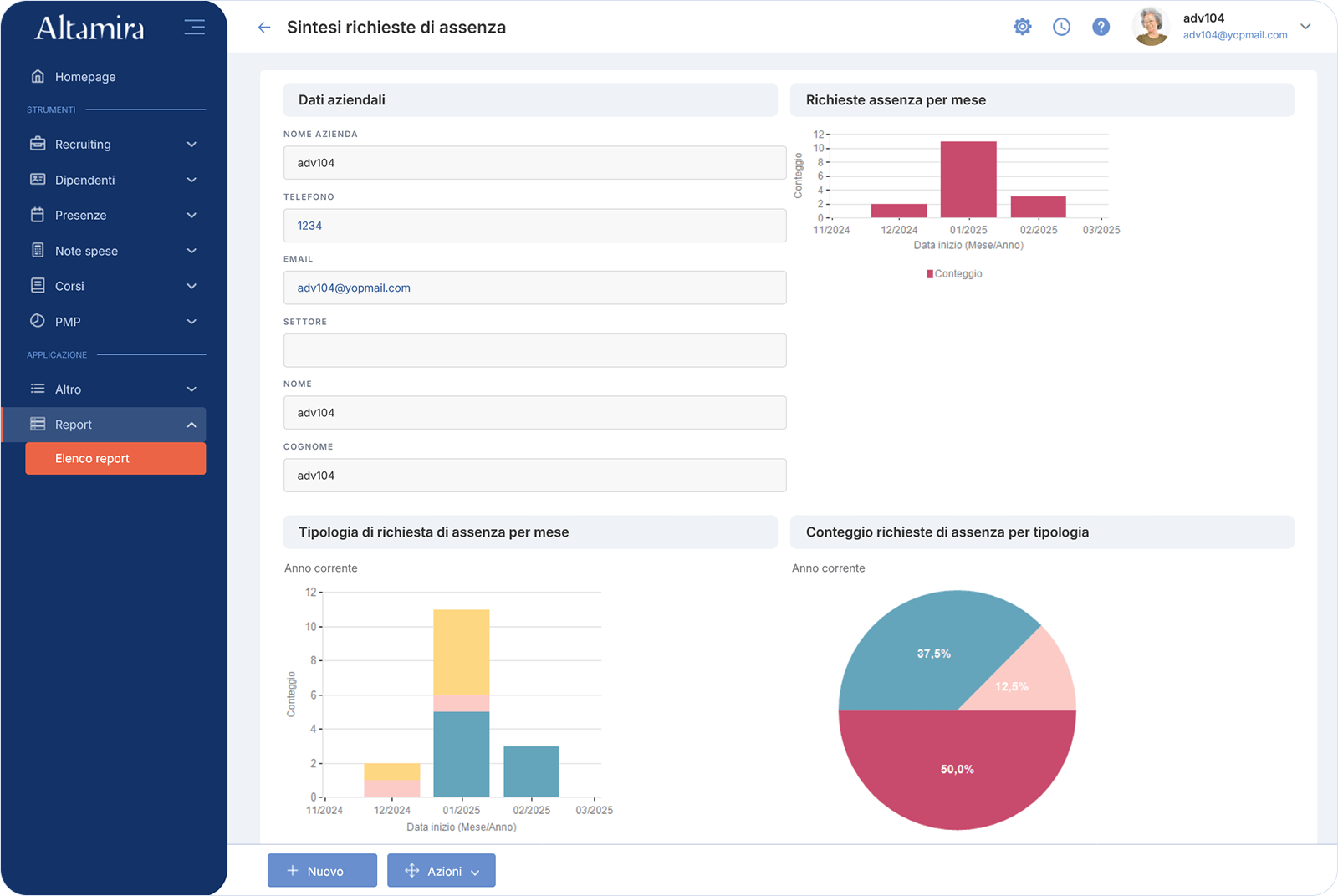
Task: Open the Azioni dropdown
Action: click(x=441, y=870)
